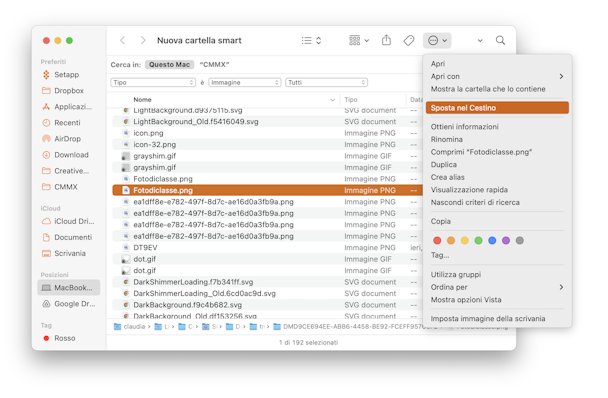Open the ellipsis action menu button
This screenshot has height=398, width=608.
tap(437, 40)
